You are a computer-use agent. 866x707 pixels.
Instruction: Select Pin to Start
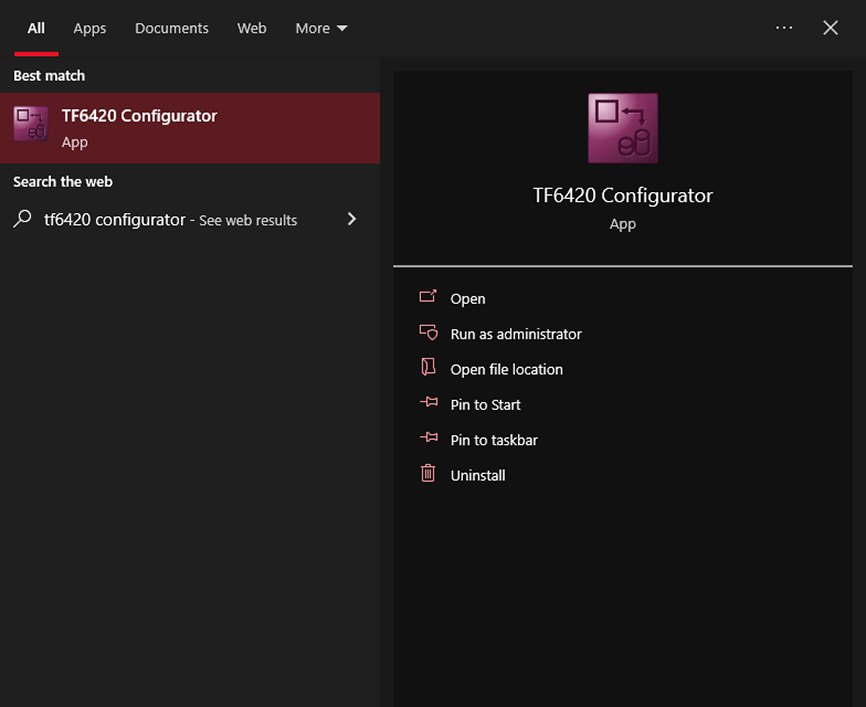coord(485,405)
